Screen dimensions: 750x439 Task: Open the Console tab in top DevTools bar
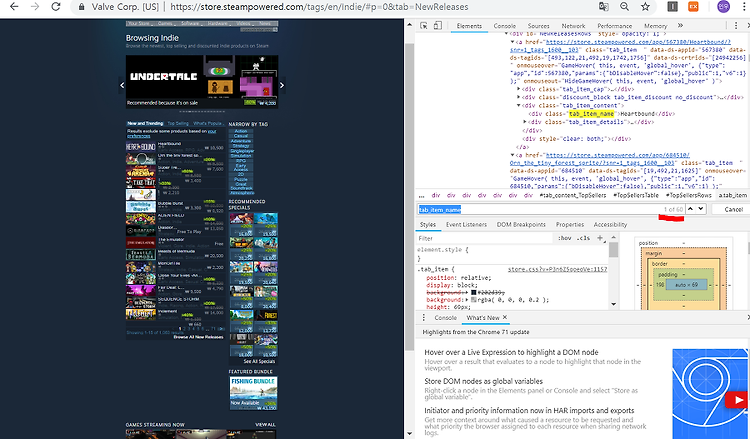pyautogui.click(x=505, y=26)
